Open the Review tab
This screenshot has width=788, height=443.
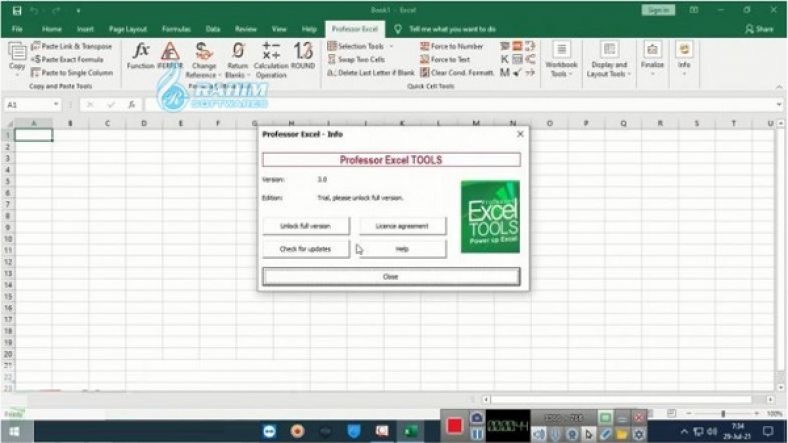[246, 29]
